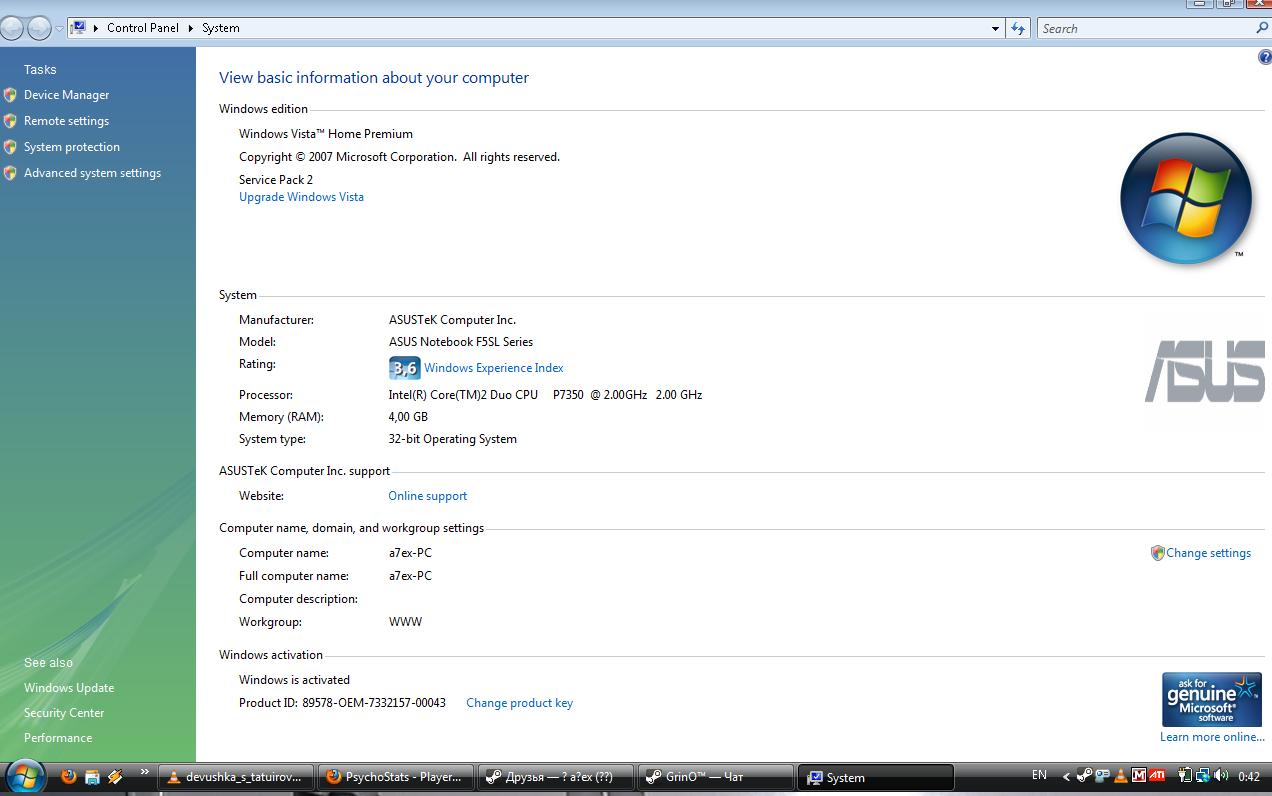Click the 'ASUS Notebook F5SL Series' model text

(x=461, y=342)
